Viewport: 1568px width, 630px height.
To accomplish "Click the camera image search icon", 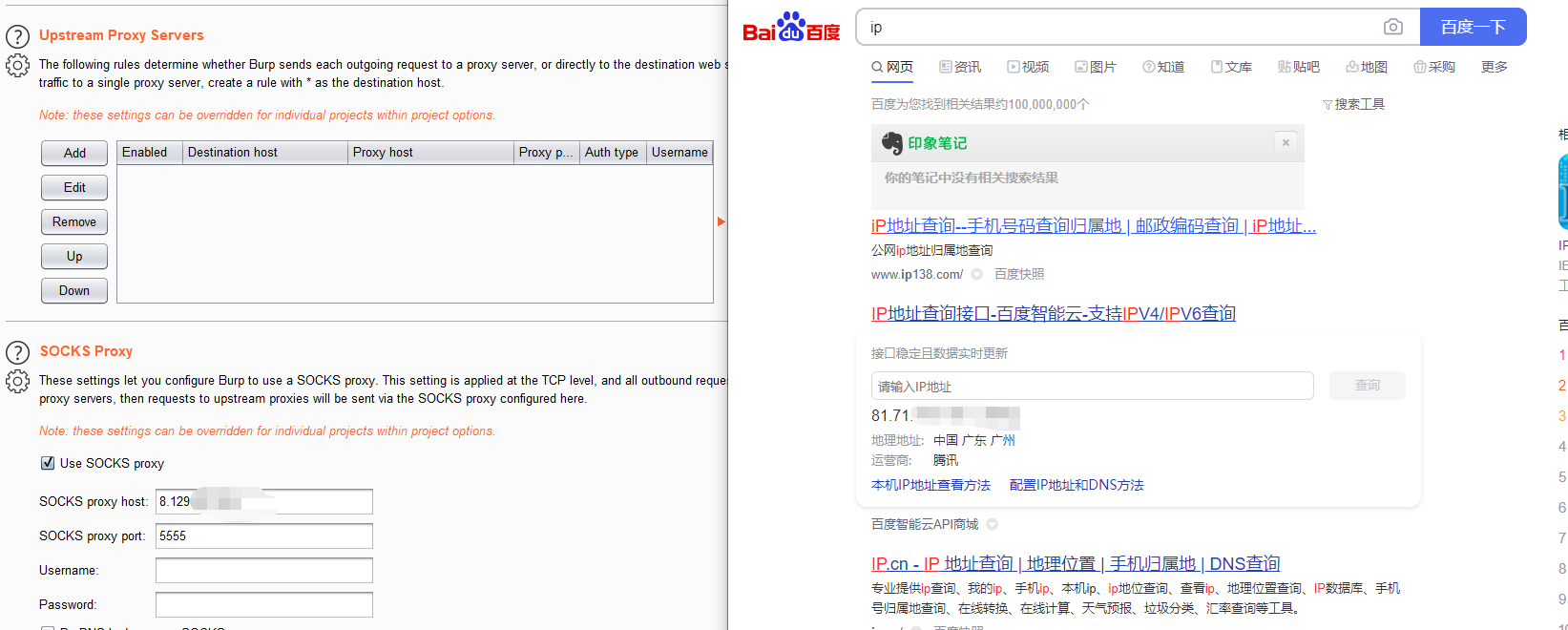I will tap(1393, 27).
